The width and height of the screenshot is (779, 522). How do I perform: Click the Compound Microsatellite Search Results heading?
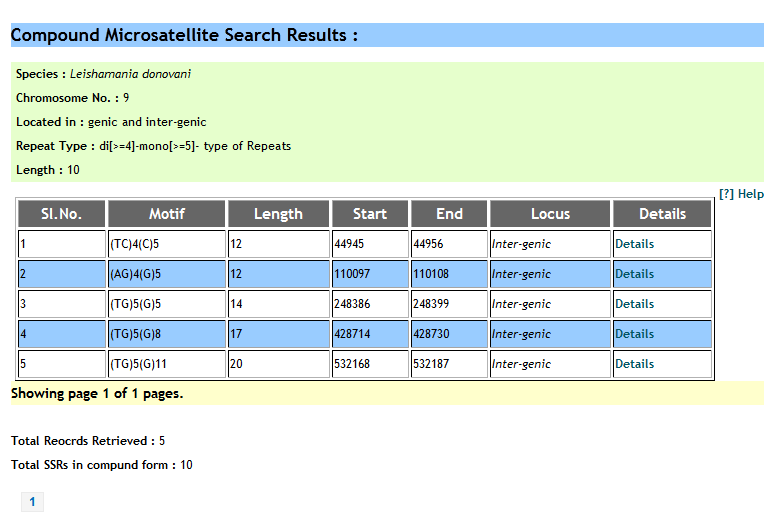(x=184, y=36)
